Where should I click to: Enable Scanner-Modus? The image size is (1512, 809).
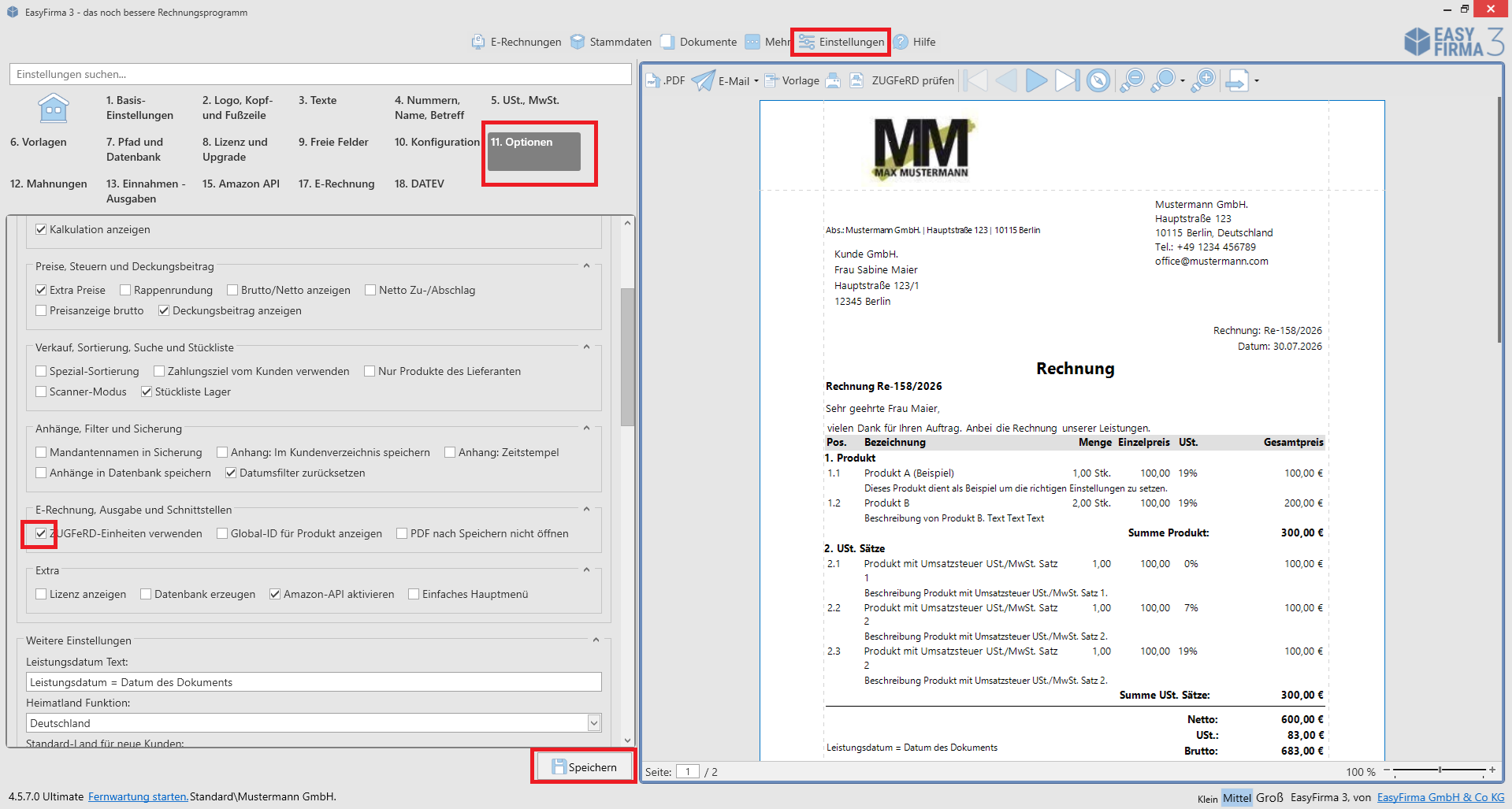pos(41,392)
